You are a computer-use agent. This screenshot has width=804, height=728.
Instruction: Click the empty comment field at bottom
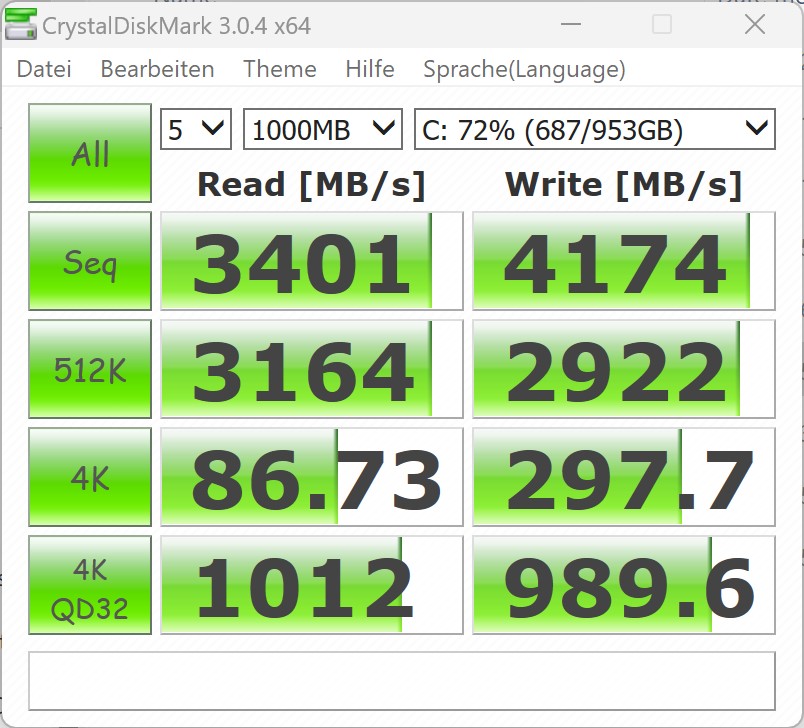tap(402, 681)
